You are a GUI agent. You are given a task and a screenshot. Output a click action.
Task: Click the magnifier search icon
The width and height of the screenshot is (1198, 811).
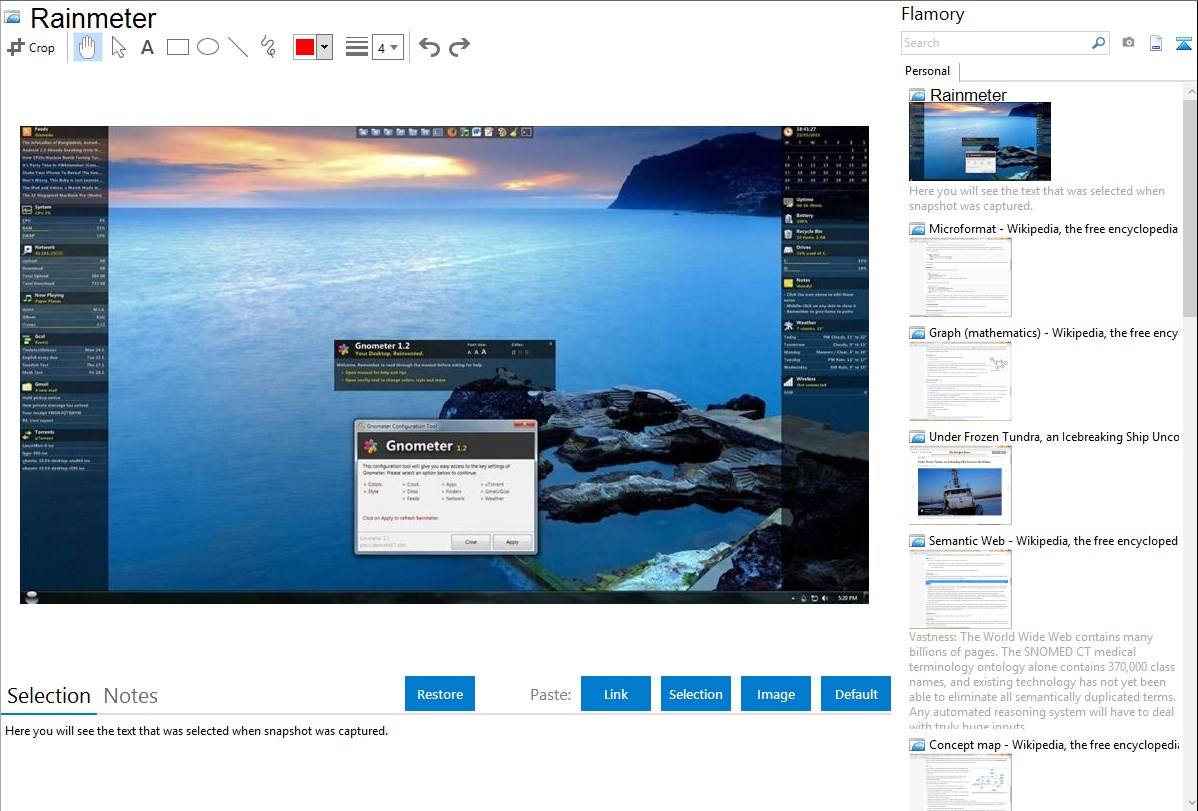point(1098,43)
